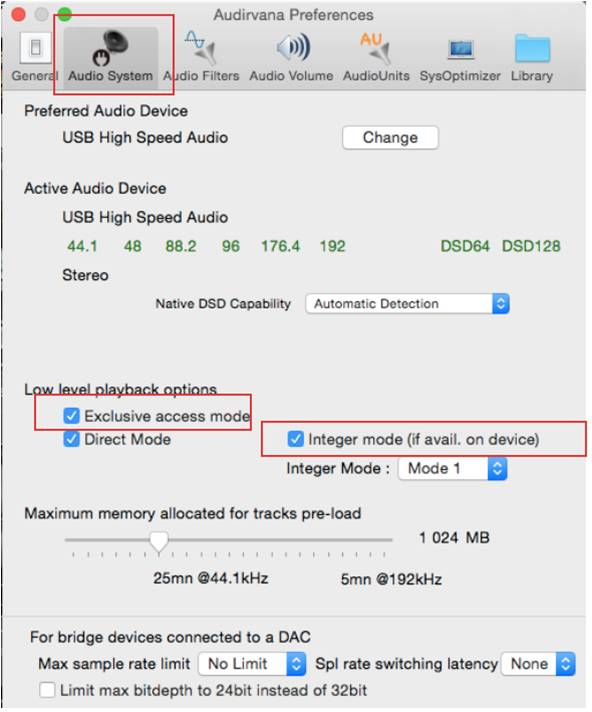Screen dimensions: 592x712
Task: Open the Native DSD Capability dropdown
Action: [407, 303]
